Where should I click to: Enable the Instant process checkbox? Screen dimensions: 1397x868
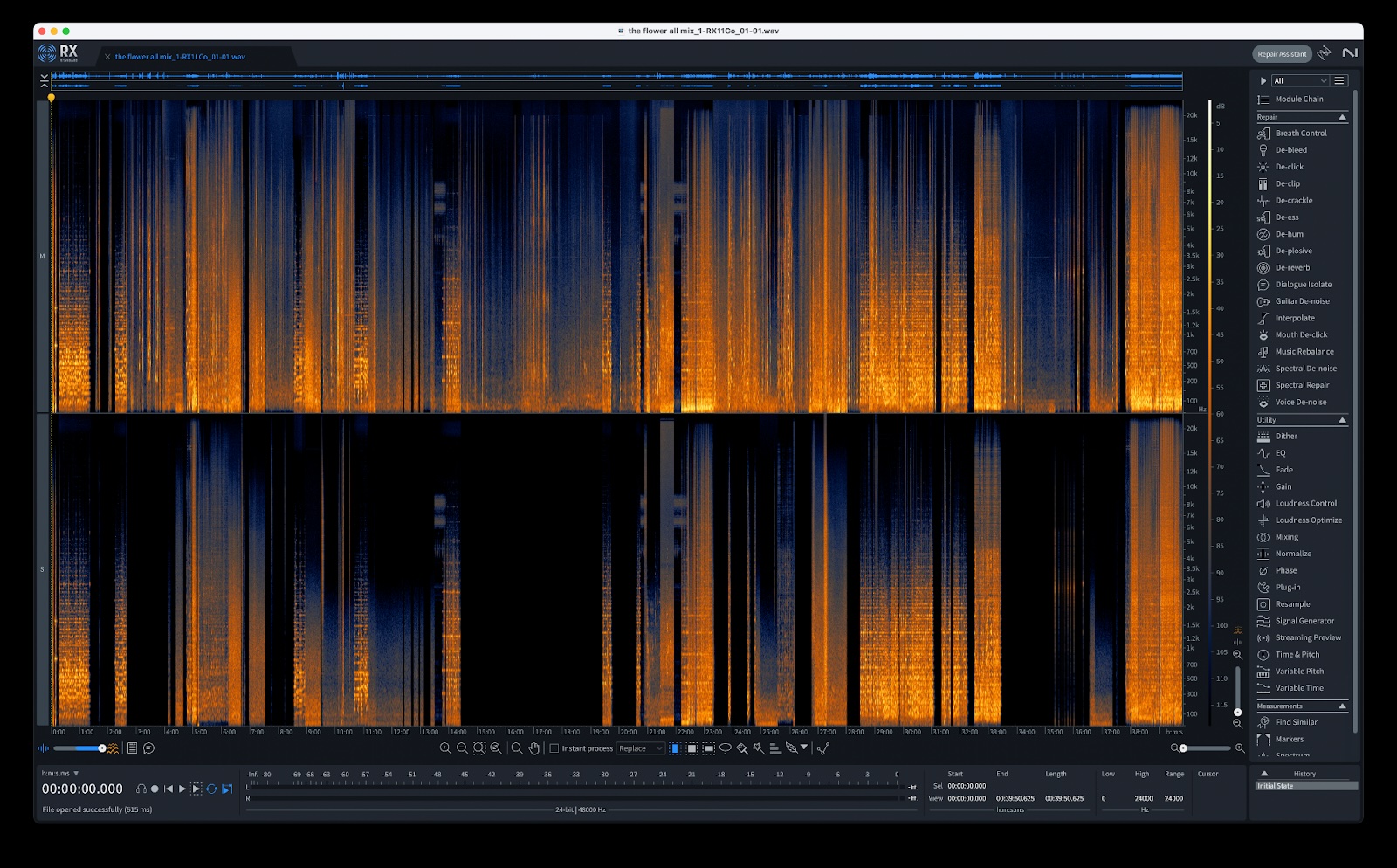[554, 748]
